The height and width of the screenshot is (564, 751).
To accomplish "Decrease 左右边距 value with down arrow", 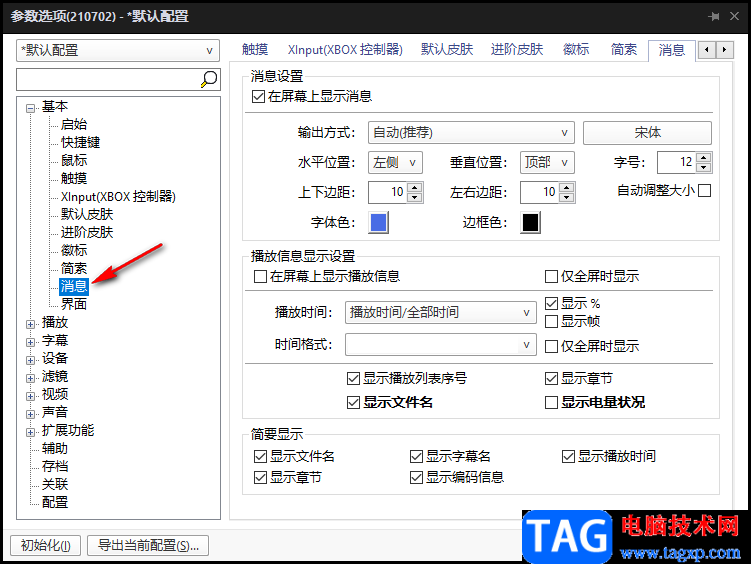I will coord(567,197).
